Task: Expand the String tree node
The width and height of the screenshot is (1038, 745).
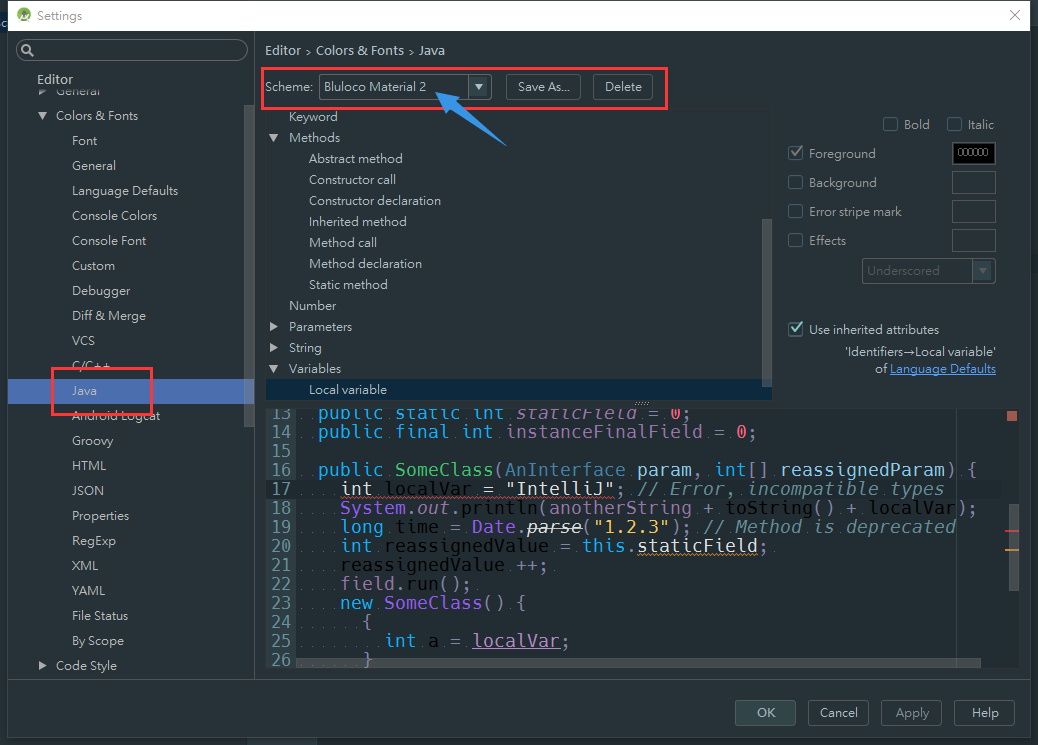Action: coord(274,348)
